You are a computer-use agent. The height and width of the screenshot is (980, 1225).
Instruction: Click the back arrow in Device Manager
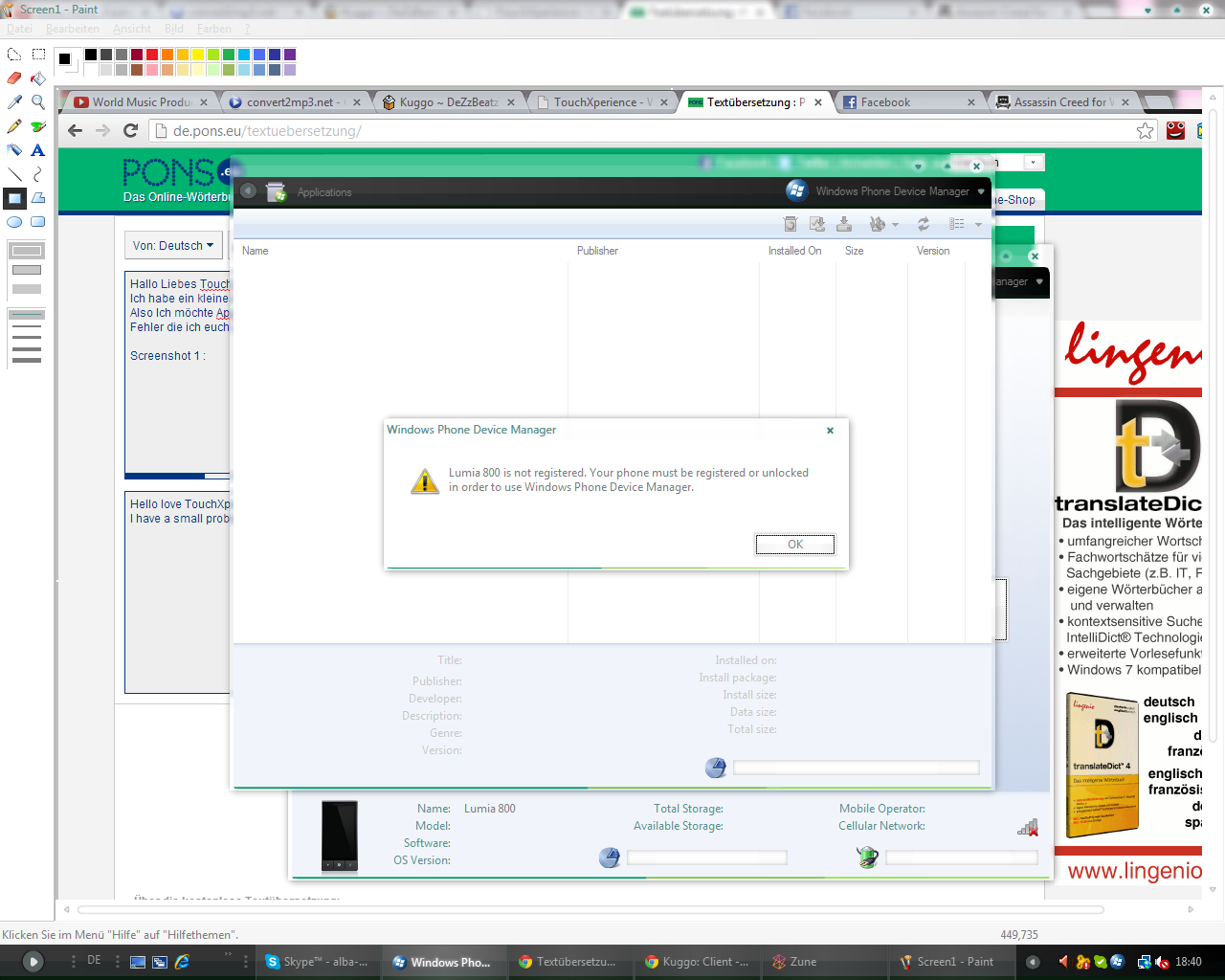click(248, 191)
